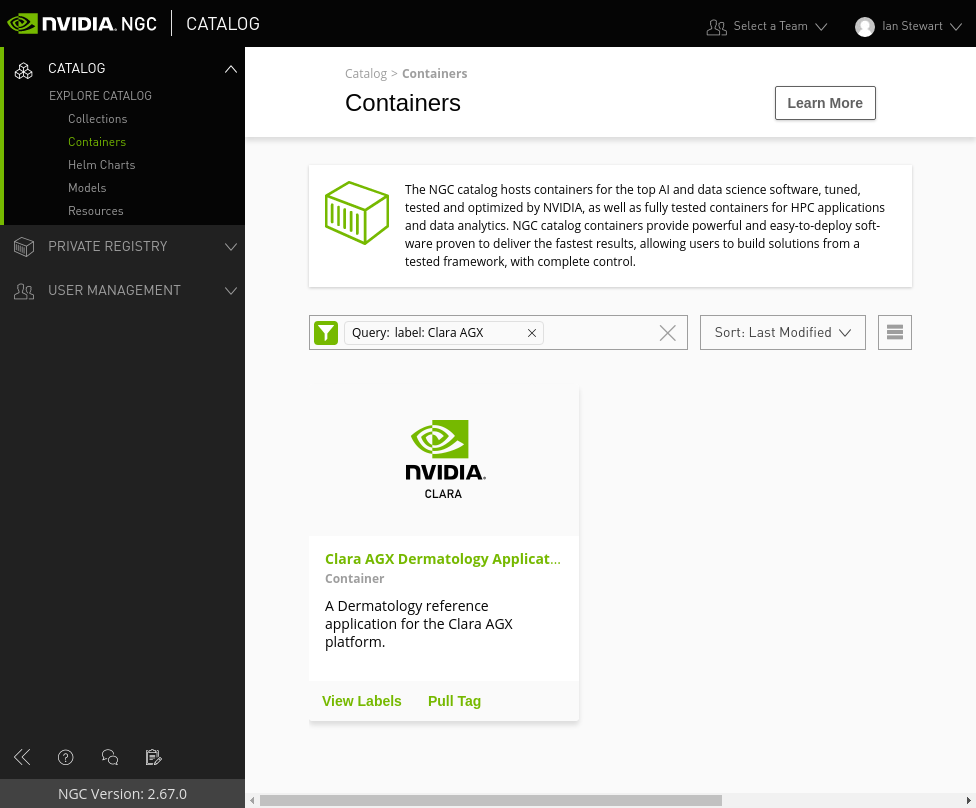976x808 pixels.
Task: Expand the Private Registry section
Action: 122,247
